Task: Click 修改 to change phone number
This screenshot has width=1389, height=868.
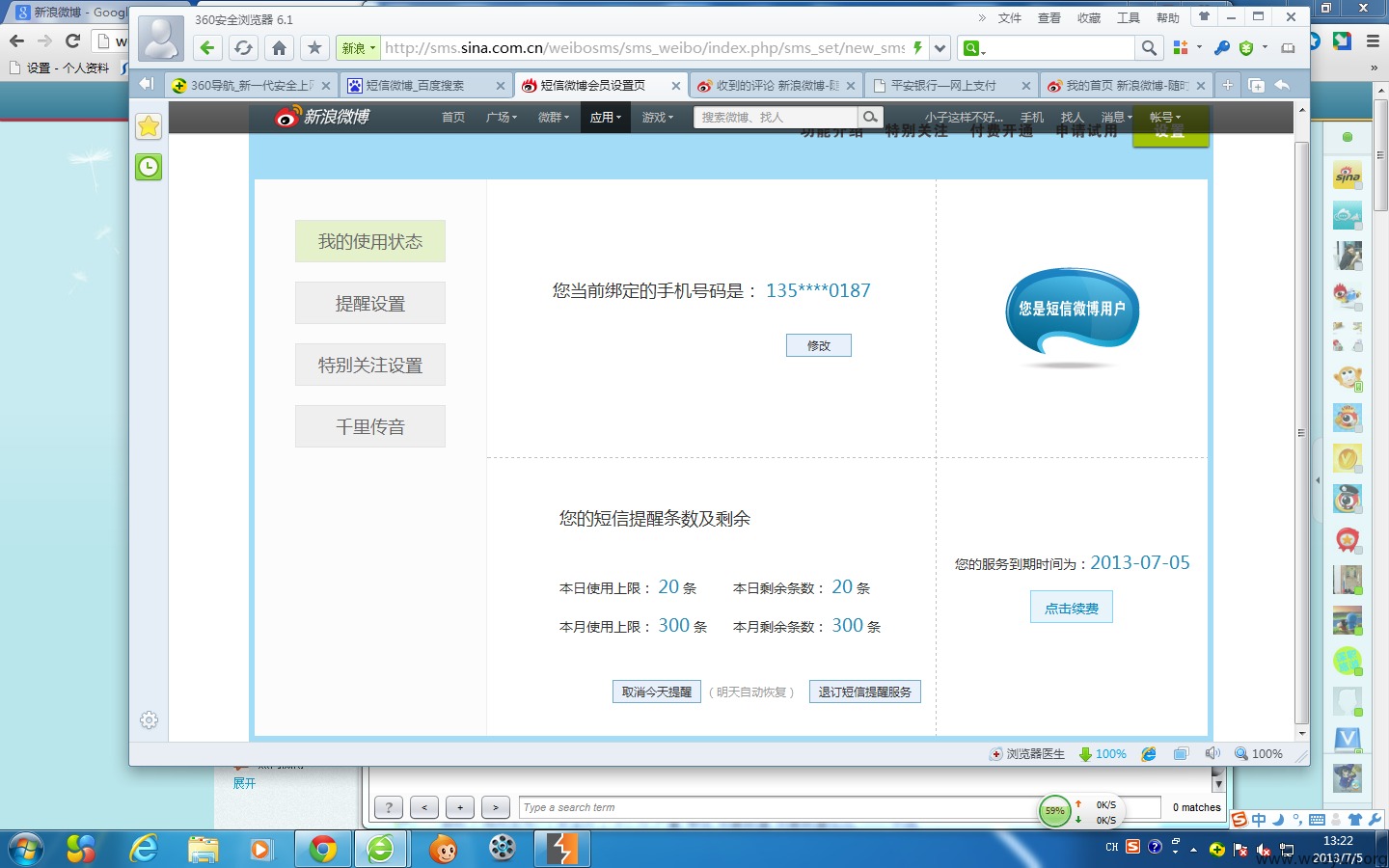Action: click(x=819, y=345)
